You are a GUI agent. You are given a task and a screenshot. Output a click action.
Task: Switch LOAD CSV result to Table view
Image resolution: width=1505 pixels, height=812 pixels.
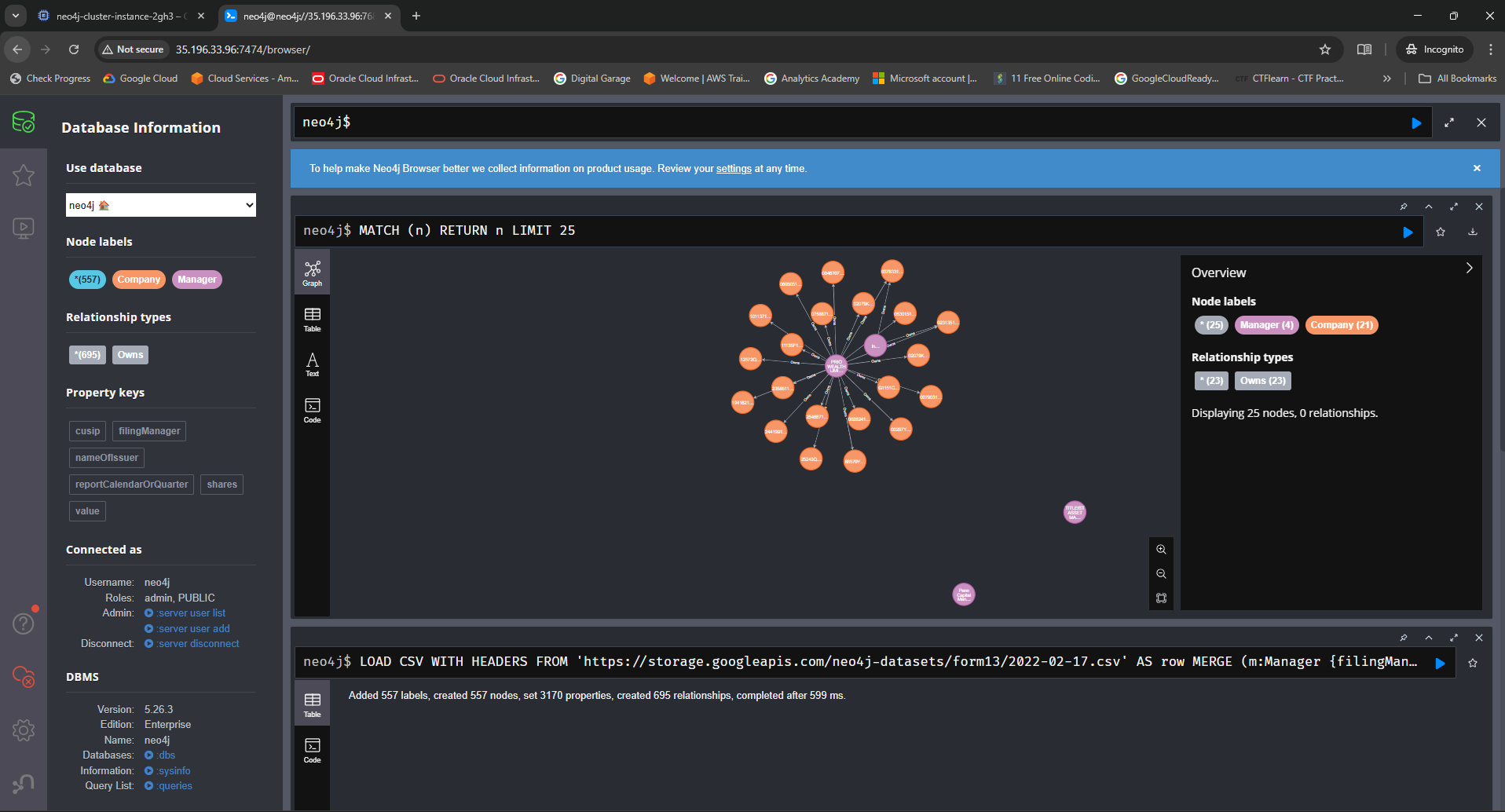click(x=313, y=705)
